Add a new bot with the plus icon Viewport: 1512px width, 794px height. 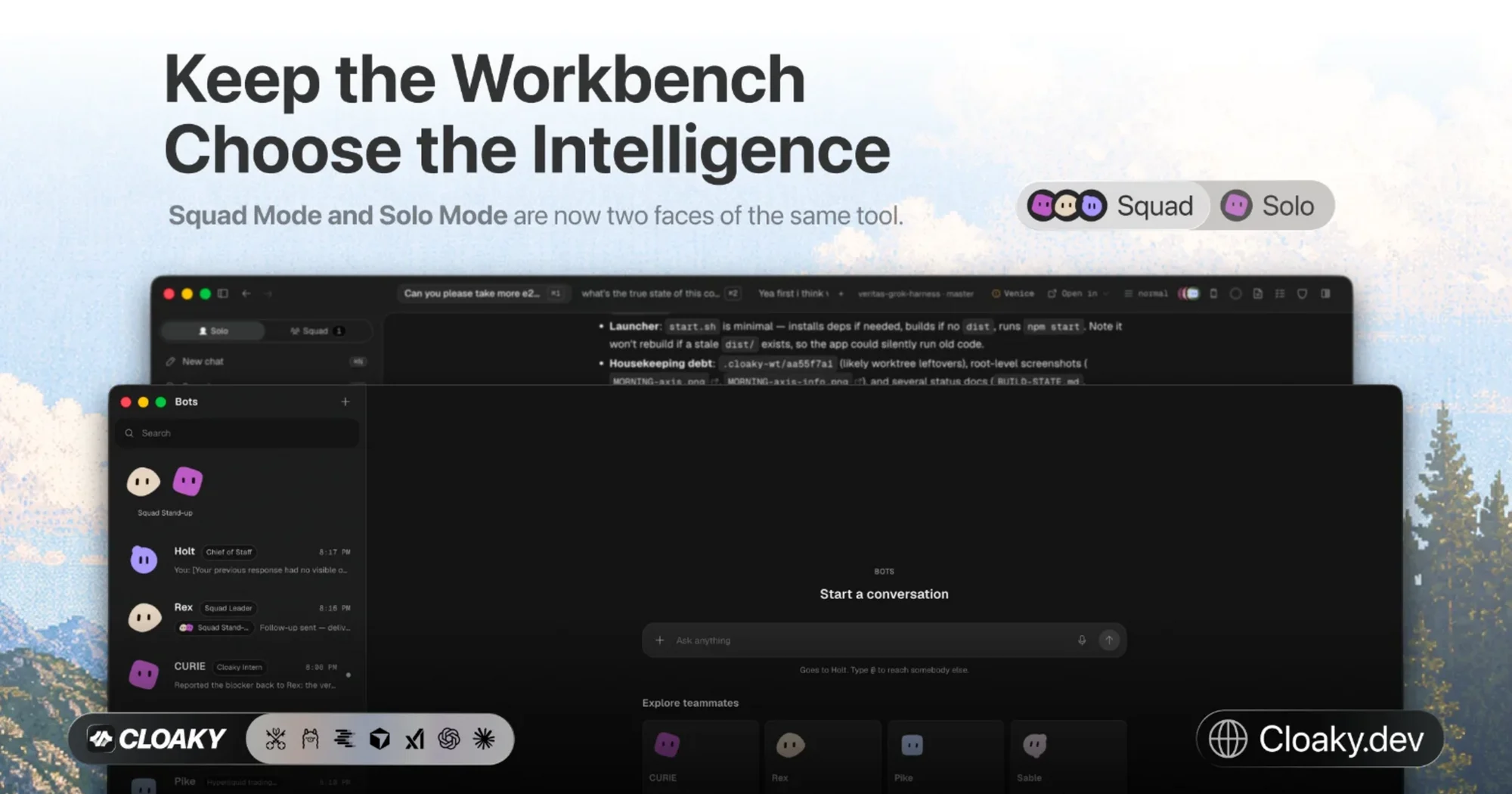point(345,402)
